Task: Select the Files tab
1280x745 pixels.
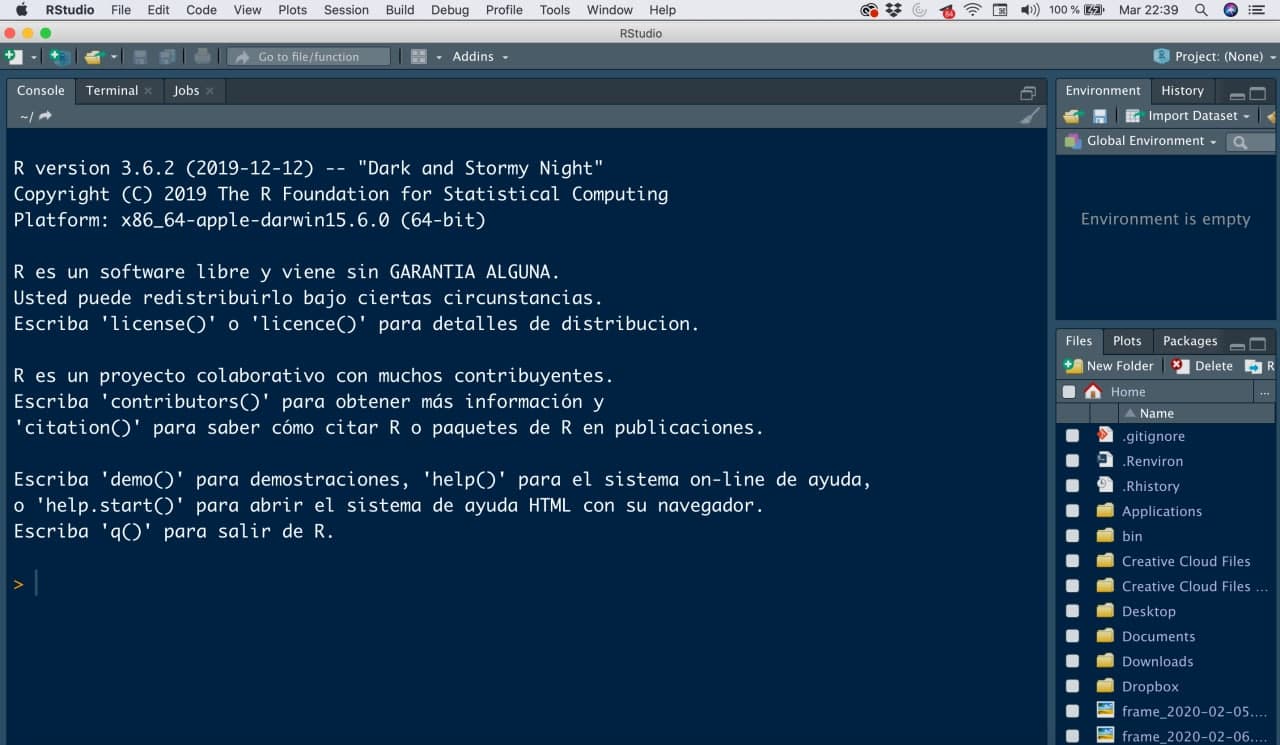Action: [x=1079, y=341]
